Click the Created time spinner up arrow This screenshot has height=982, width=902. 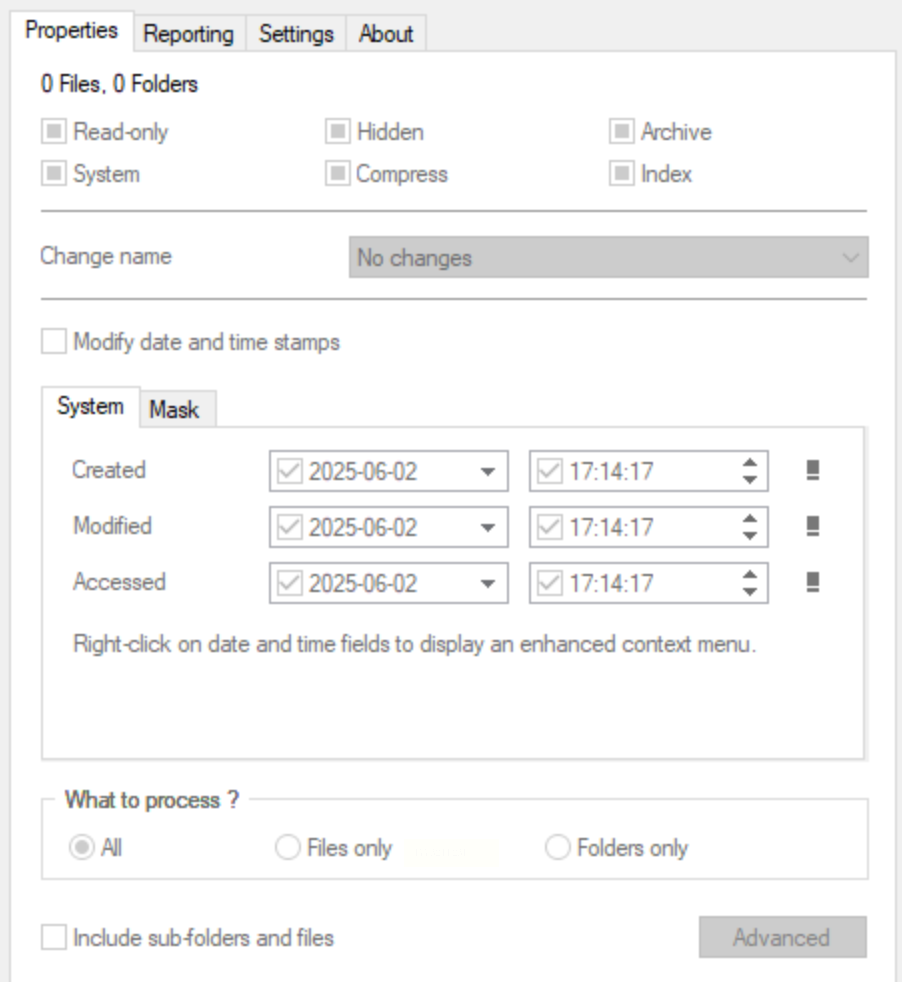coord(750,463)
